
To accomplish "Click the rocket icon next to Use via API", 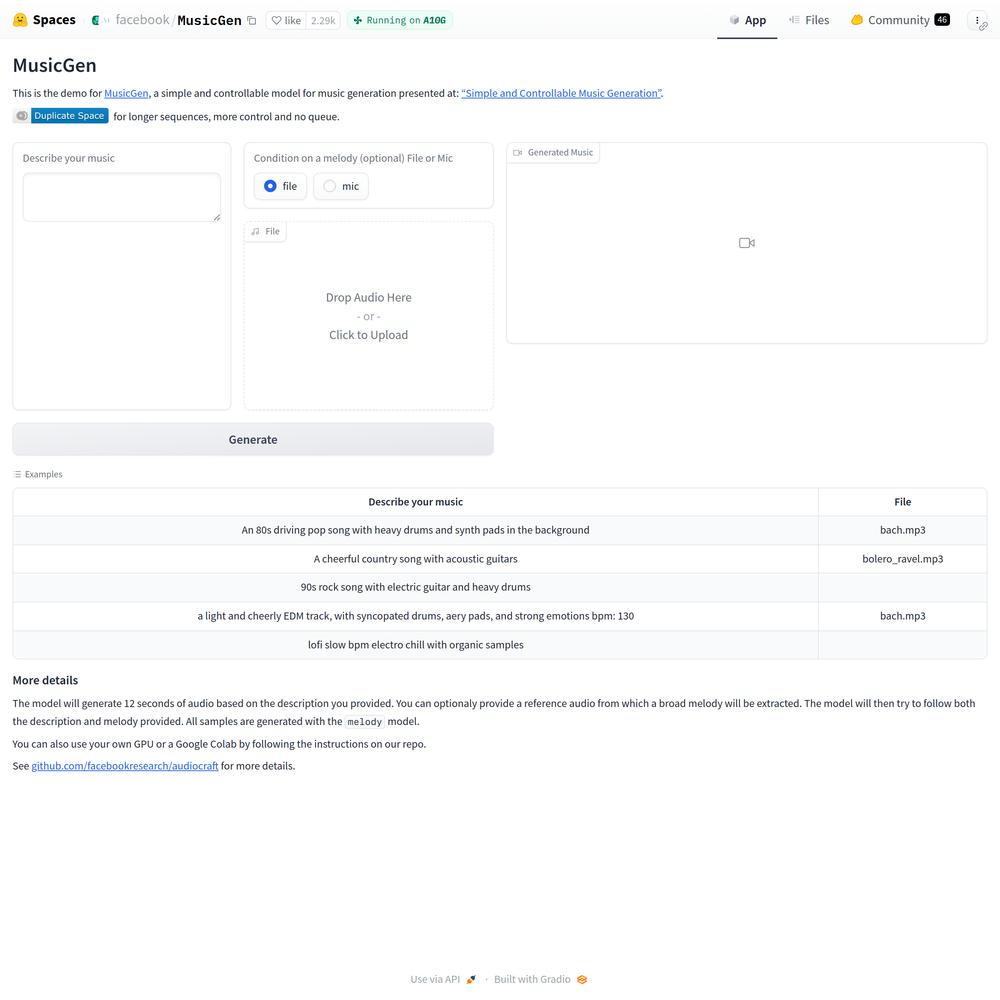I will click(x=471, y=980).
